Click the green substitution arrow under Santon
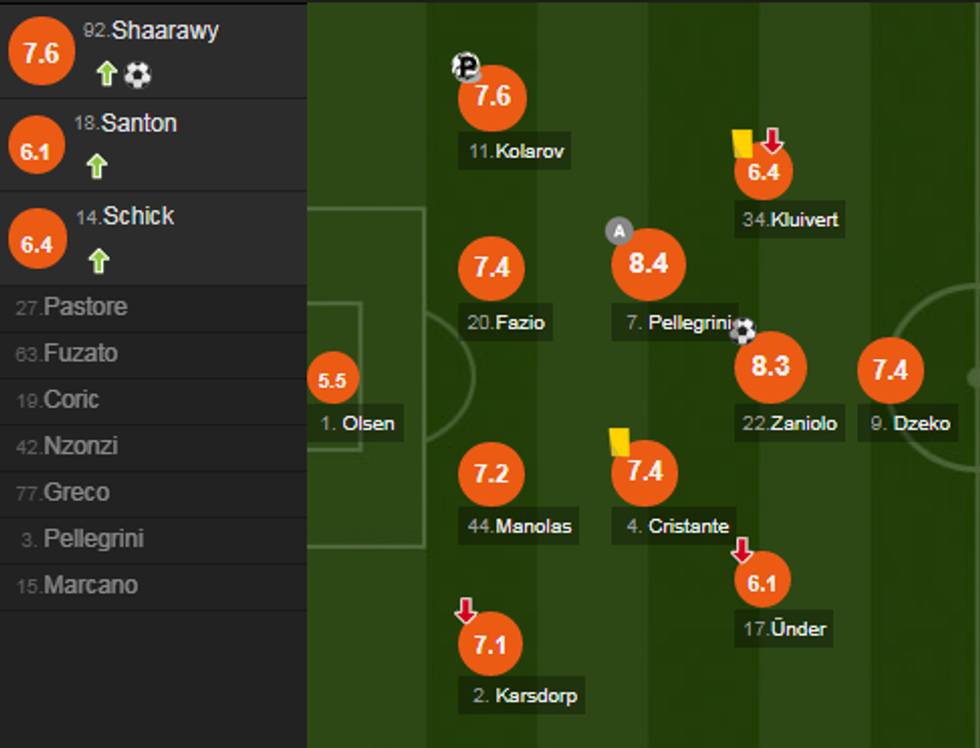980x748 pixels. point(97,166)
